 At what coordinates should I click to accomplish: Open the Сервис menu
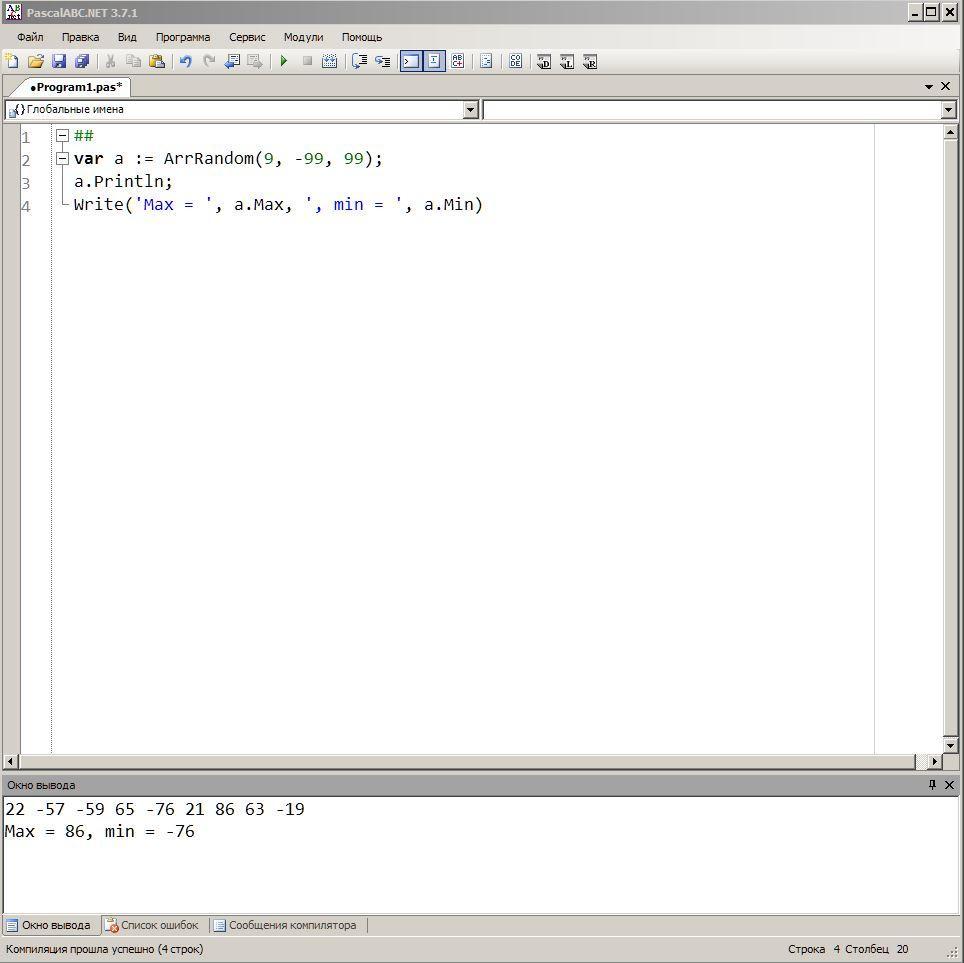tap(247, 37)
